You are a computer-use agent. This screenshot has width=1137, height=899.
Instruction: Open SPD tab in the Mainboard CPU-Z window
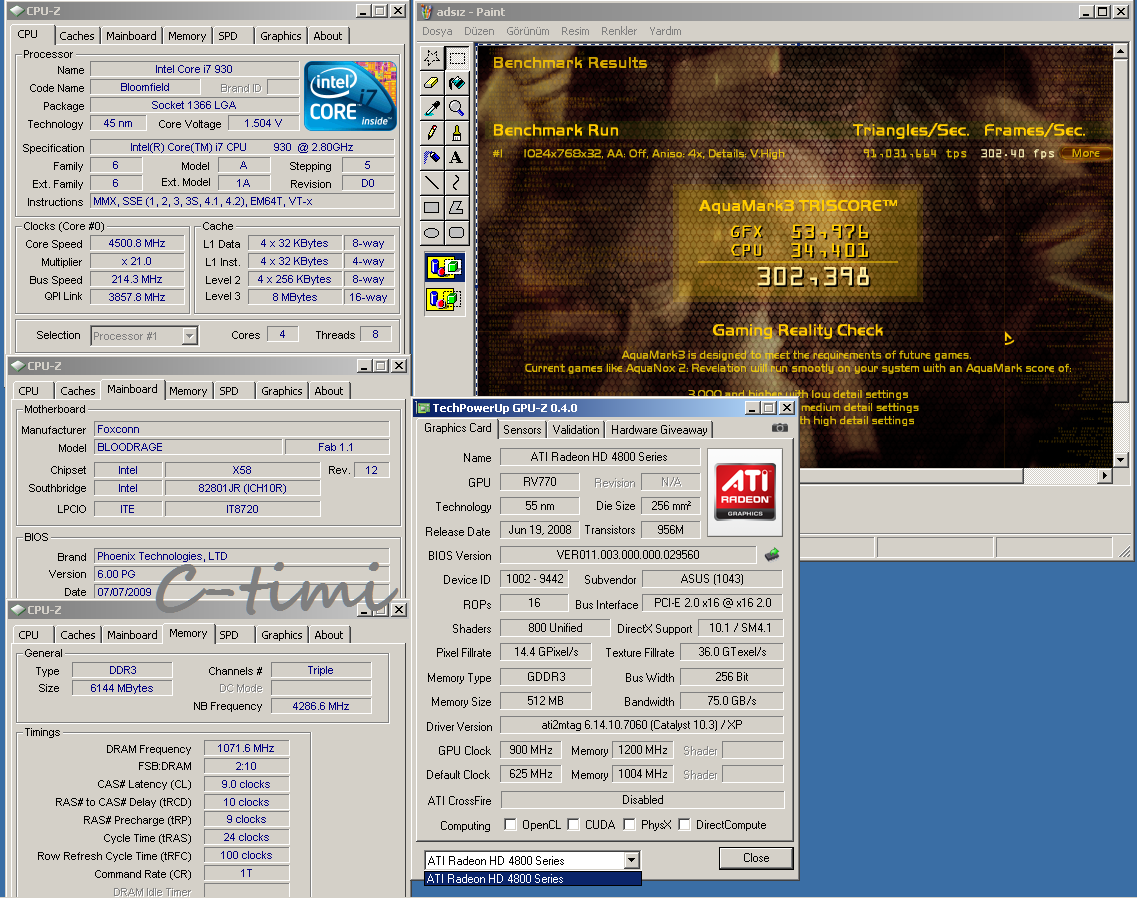[229, 391]
